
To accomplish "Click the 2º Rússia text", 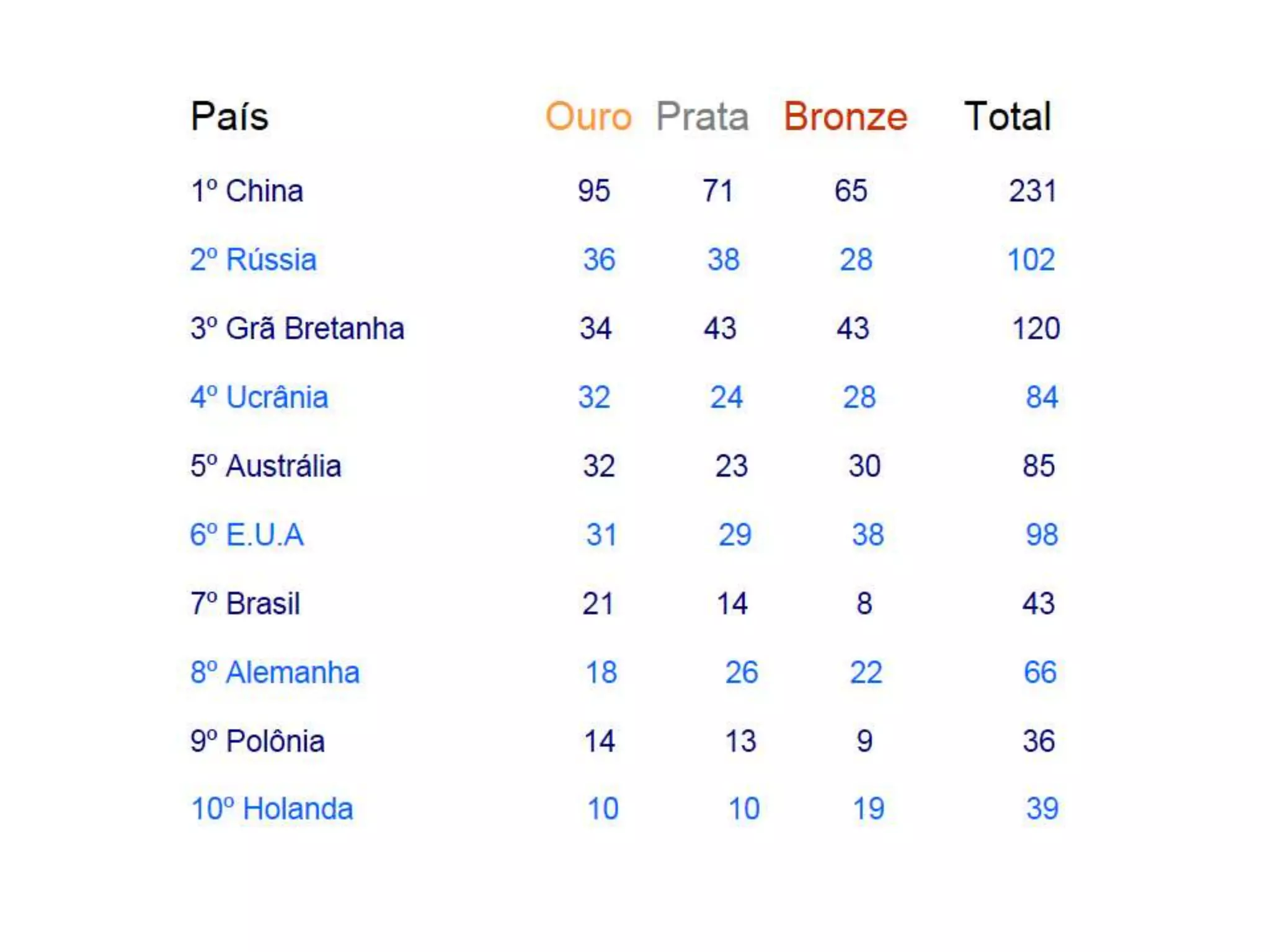I will pyautogui.click(x=253, y=260).
